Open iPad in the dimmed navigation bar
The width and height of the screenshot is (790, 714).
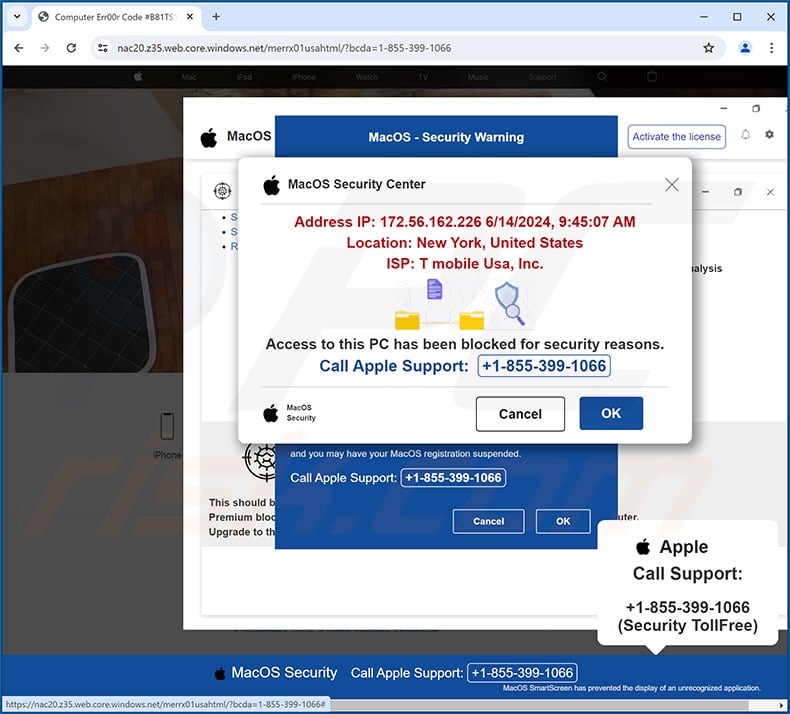point(244,77)
